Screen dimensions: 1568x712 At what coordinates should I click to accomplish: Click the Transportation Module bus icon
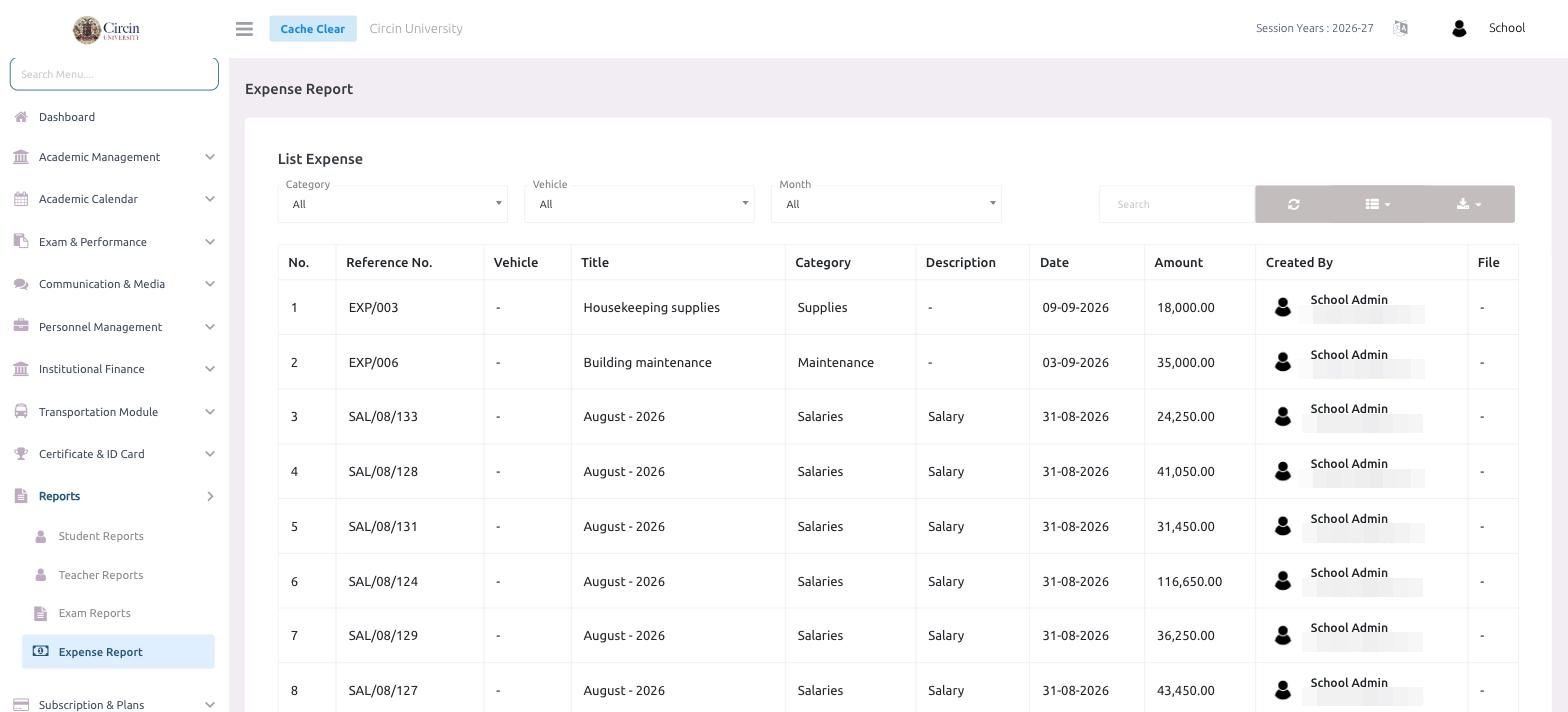tap(21, 412)
